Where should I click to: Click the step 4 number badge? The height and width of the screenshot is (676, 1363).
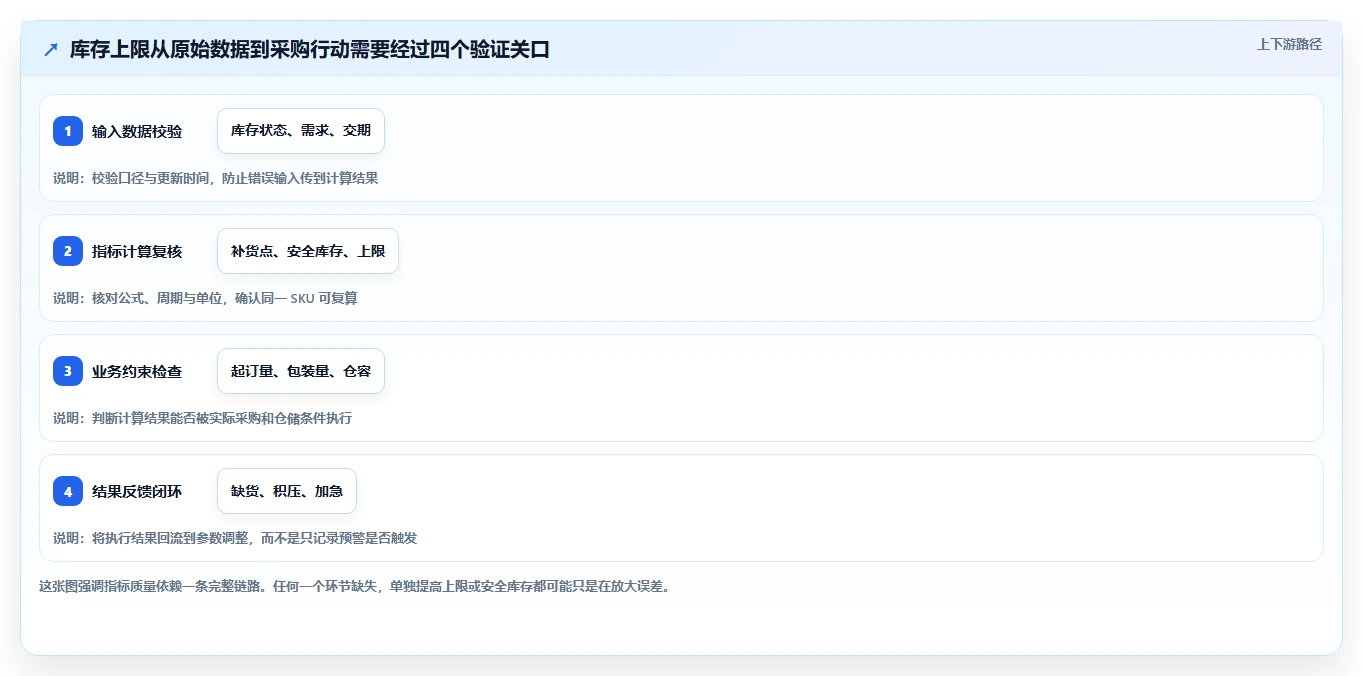[68, 491]
